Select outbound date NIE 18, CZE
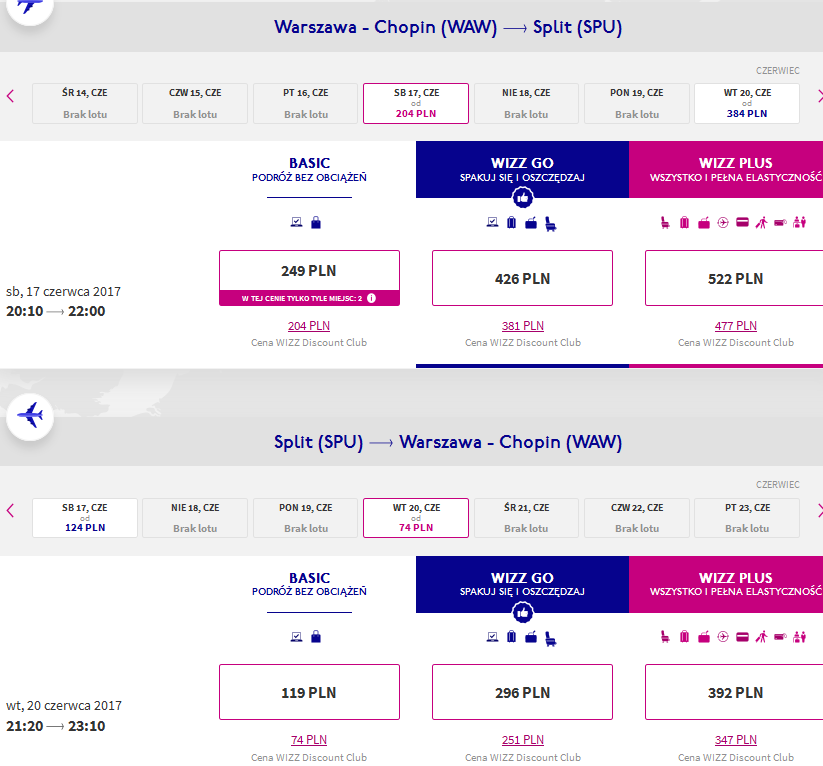 [x=526, y=103]
